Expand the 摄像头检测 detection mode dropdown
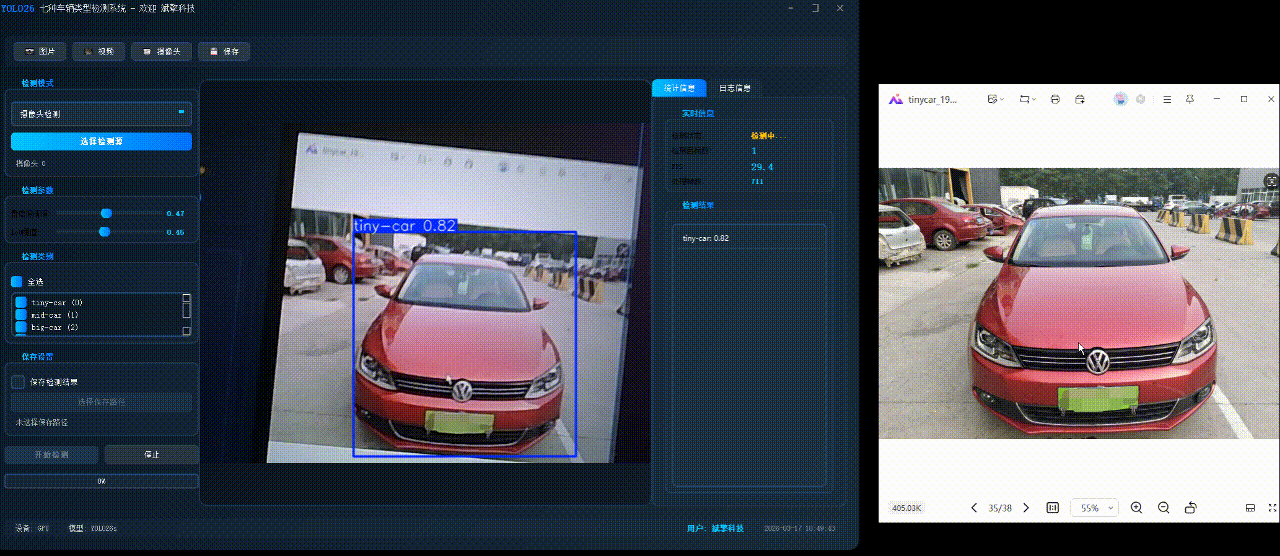This screenshot has height=556, width=1280. 101,114
